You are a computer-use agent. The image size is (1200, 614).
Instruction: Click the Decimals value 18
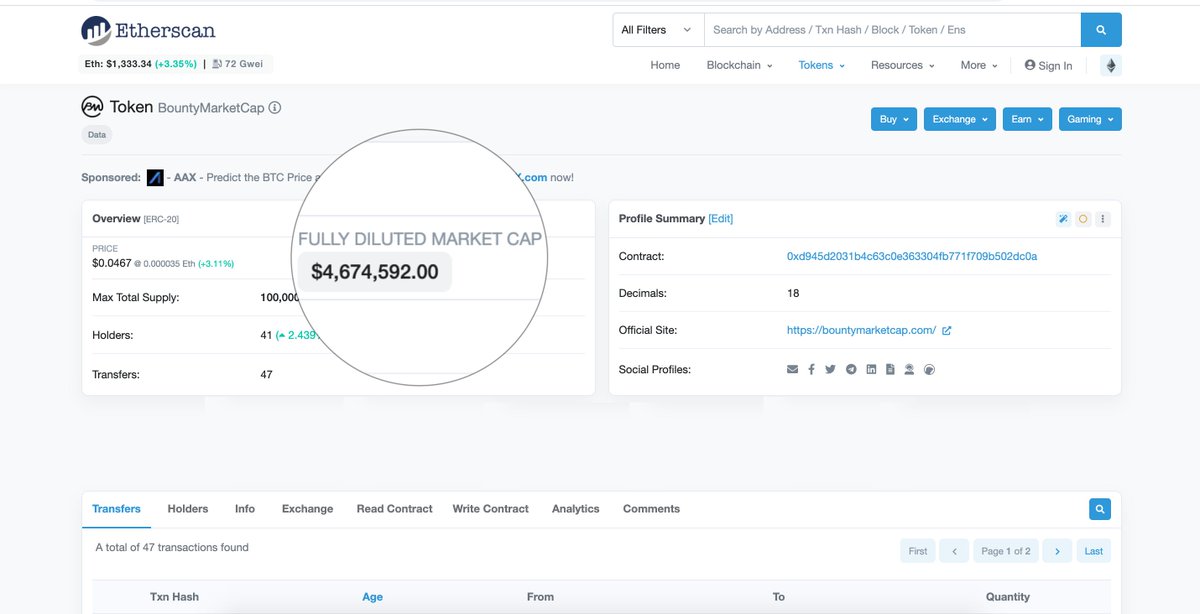pyautogui.click(x=793, y=294)
